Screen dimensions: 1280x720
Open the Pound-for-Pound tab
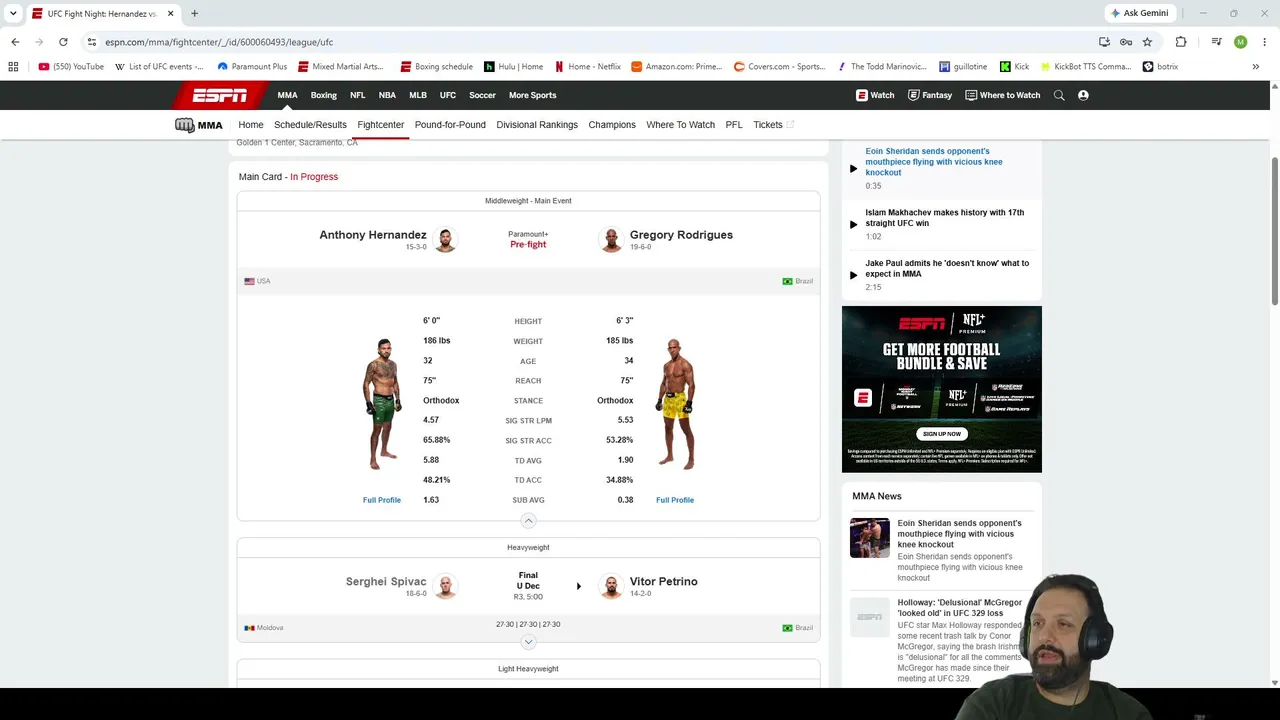click(450, 125)
